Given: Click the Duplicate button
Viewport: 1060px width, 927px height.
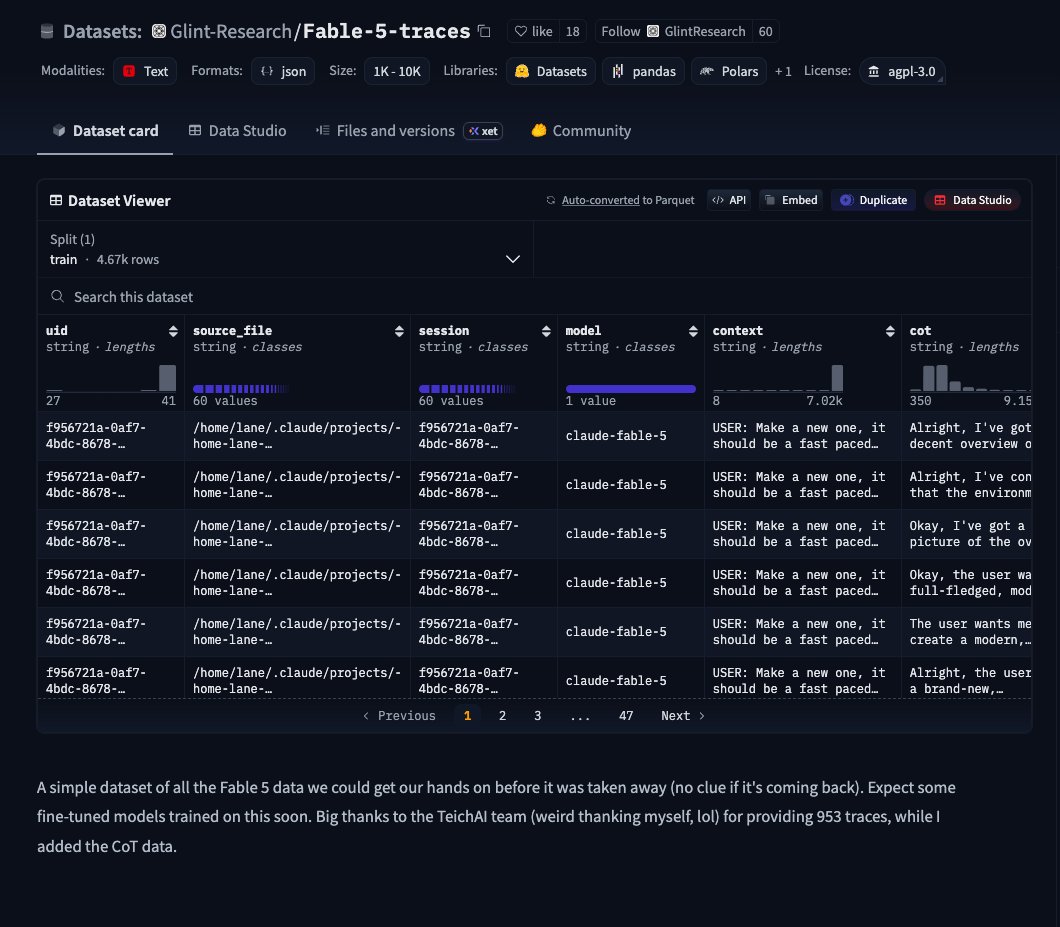Looking at the screenshot, I should pyautogui.click(x=873, y=200).
